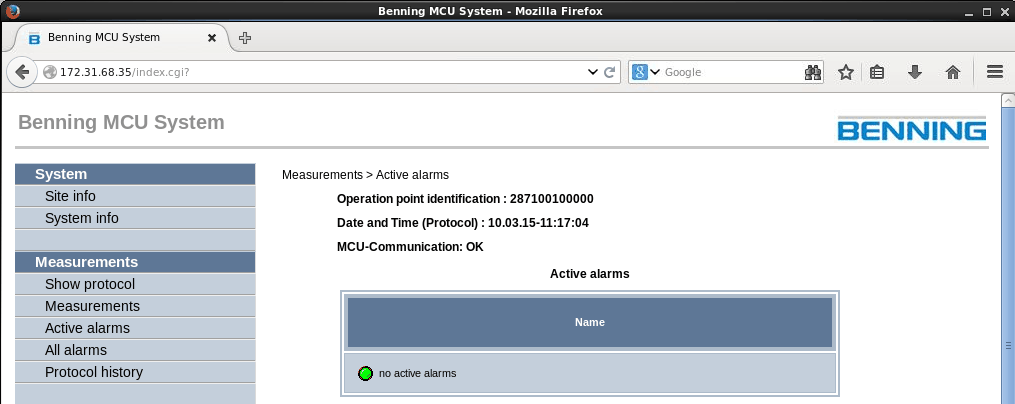Viewport: 1015px width, 404px height.
Task: Click the address bar URL field
Action: (x=320, y=72)
